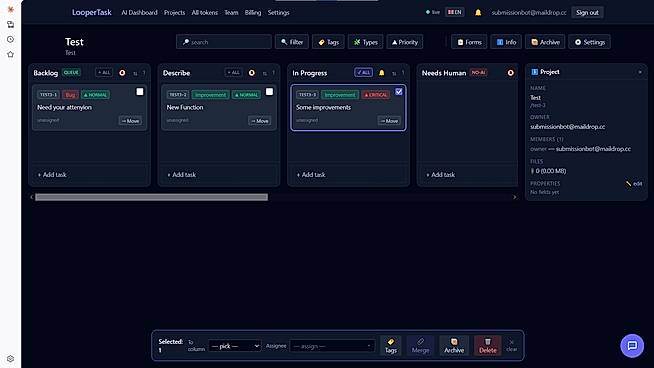
Task: Open Settings in top navigation
Action: click(x=278, y=13)
